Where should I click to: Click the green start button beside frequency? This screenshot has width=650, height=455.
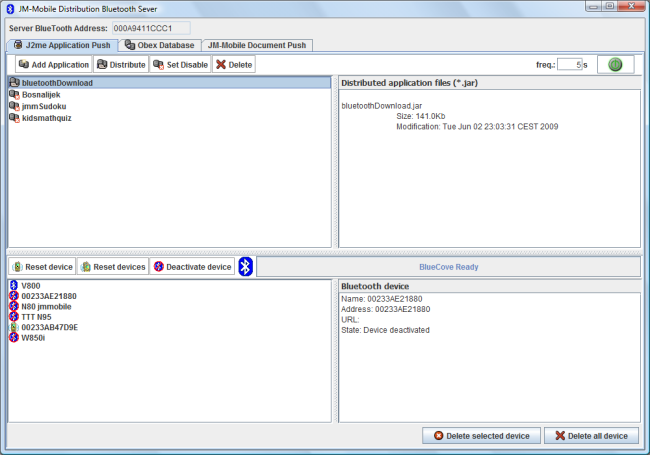click(x=615, y=64)
